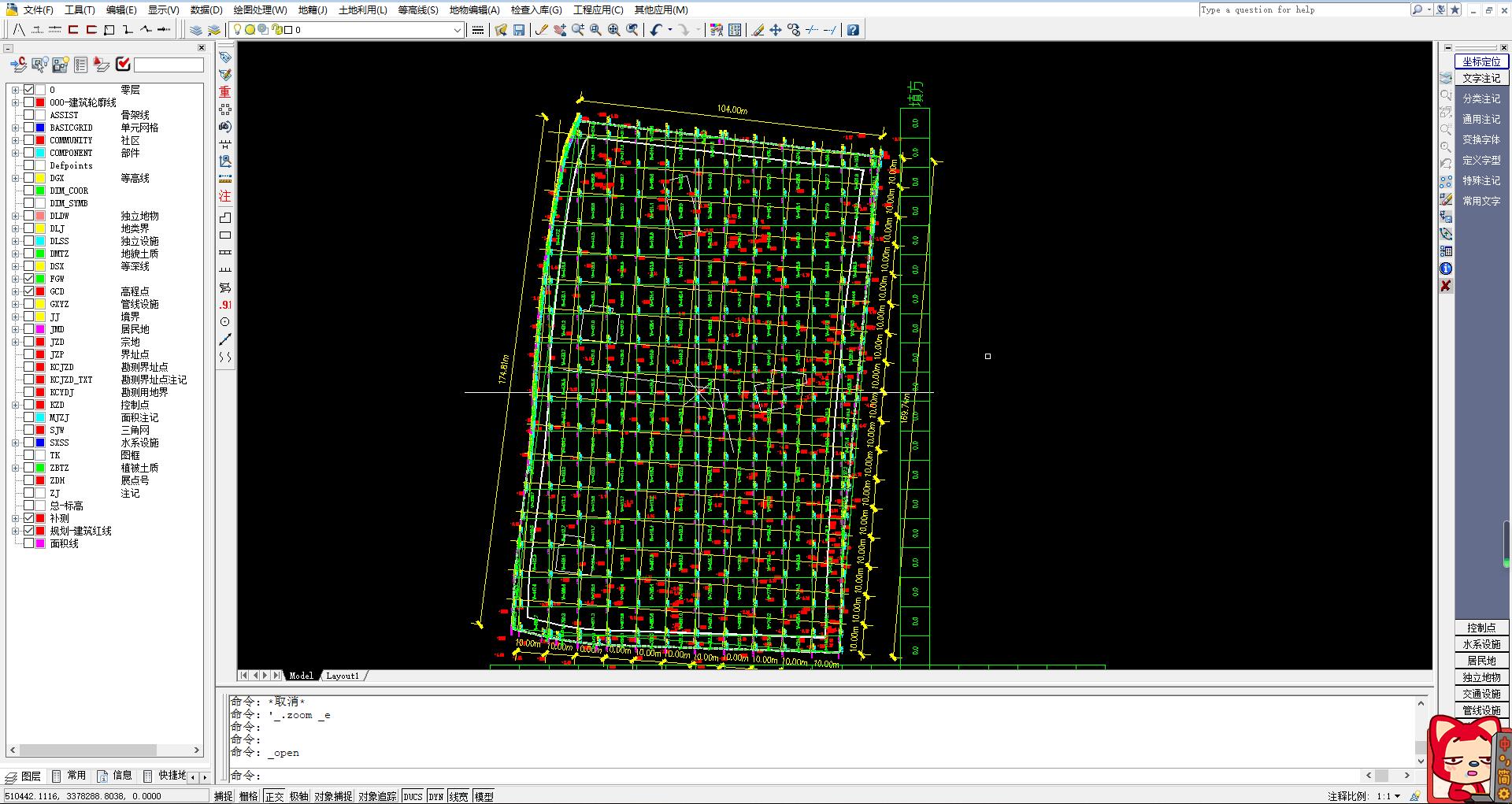
Task: Open the 文件(F) menu
Action: pyautogui.click(x=38, y=9)
